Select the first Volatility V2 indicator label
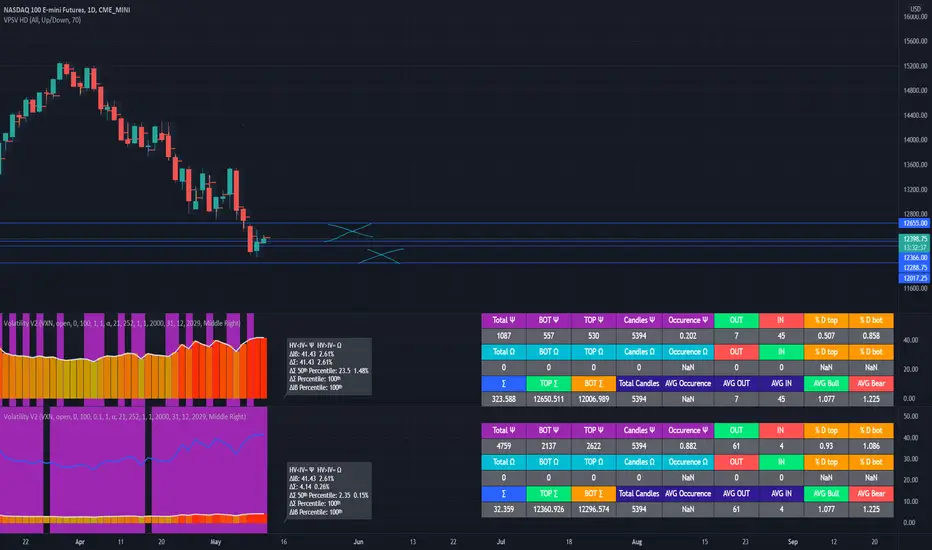 [x=122, y=323]
